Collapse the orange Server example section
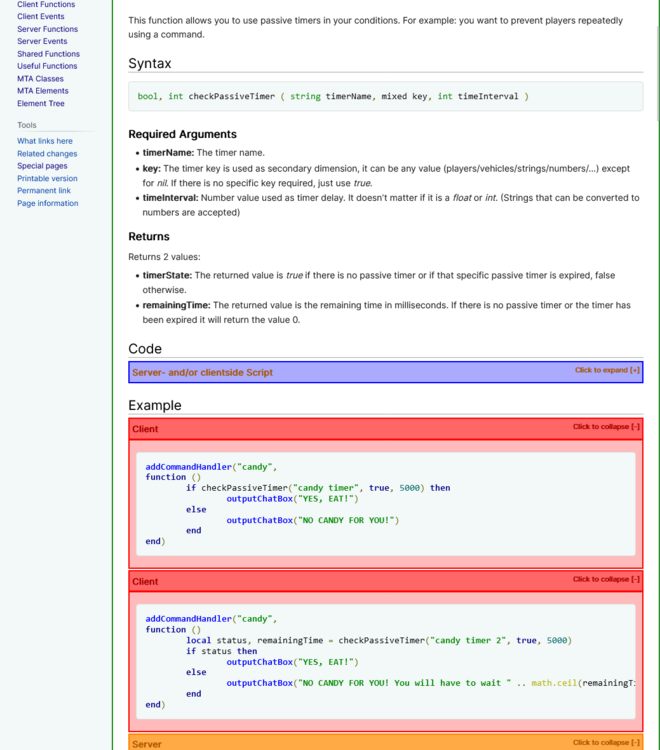660x750 pixels. coord(606,743)
